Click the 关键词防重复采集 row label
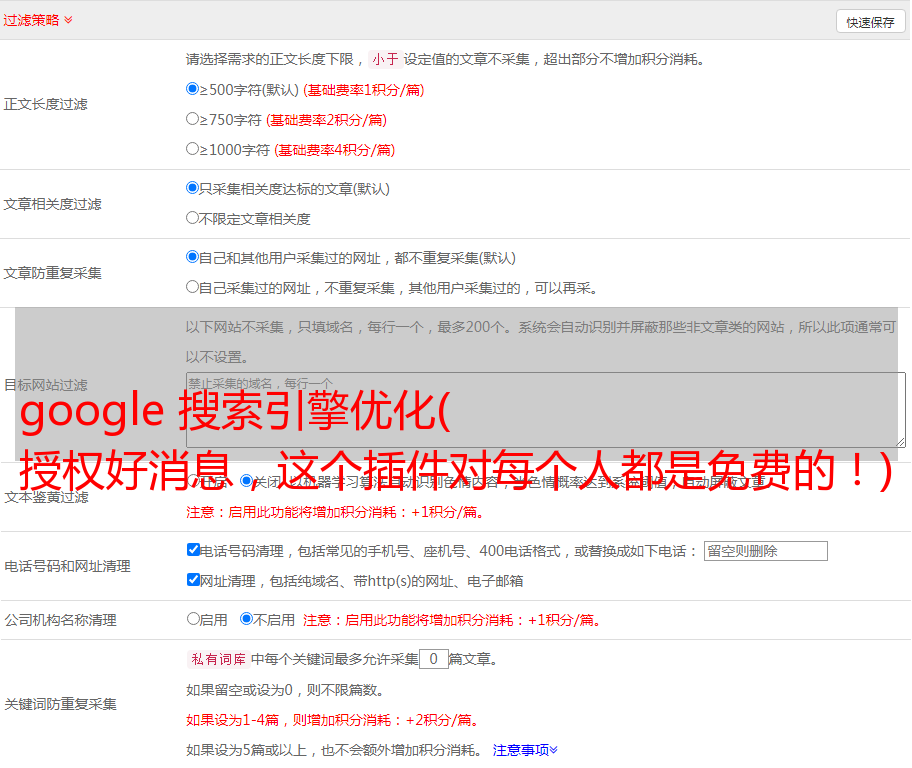 [60, 704]
